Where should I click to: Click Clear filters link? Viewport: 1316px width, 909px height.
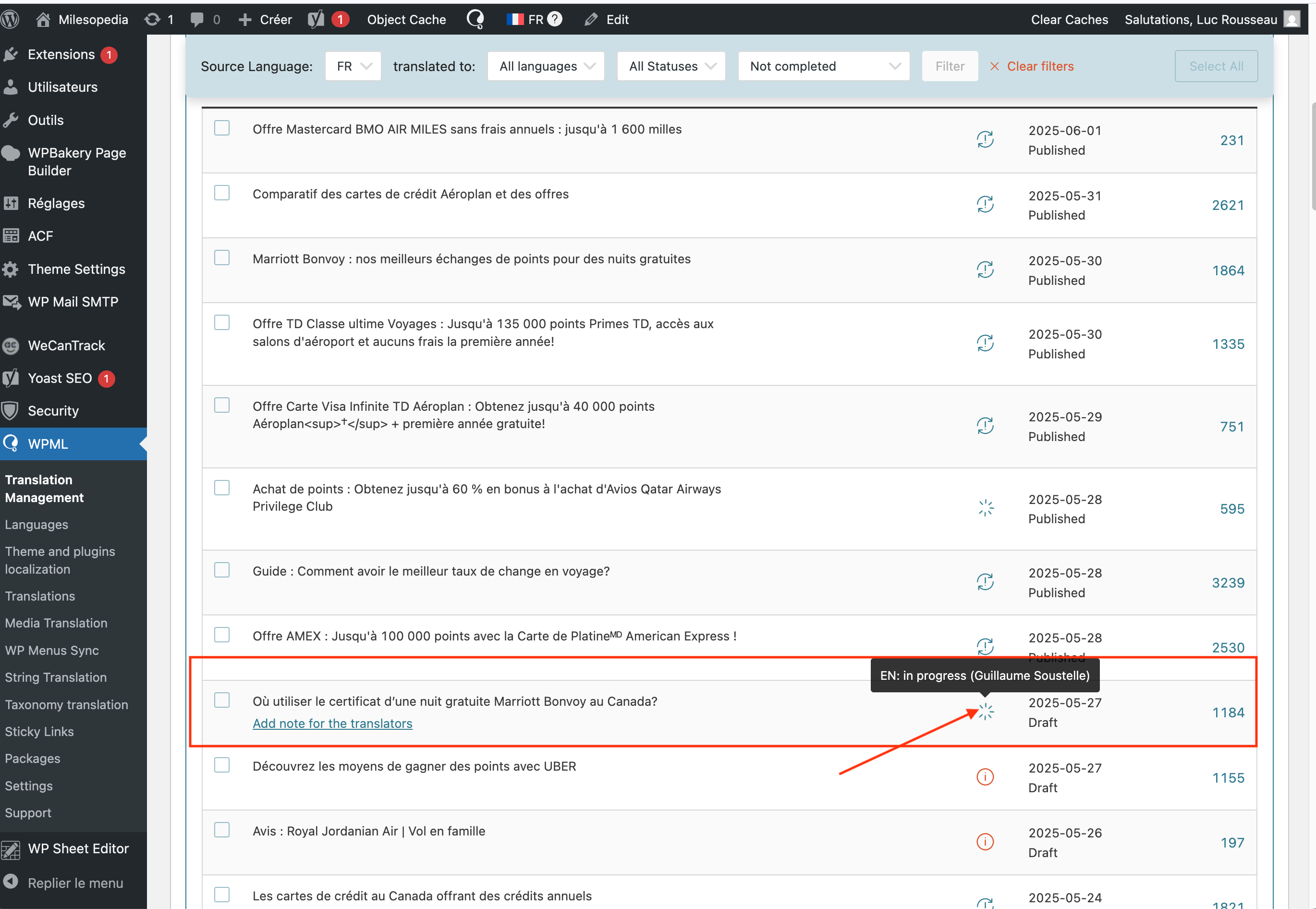click(x=1040, y=66)
